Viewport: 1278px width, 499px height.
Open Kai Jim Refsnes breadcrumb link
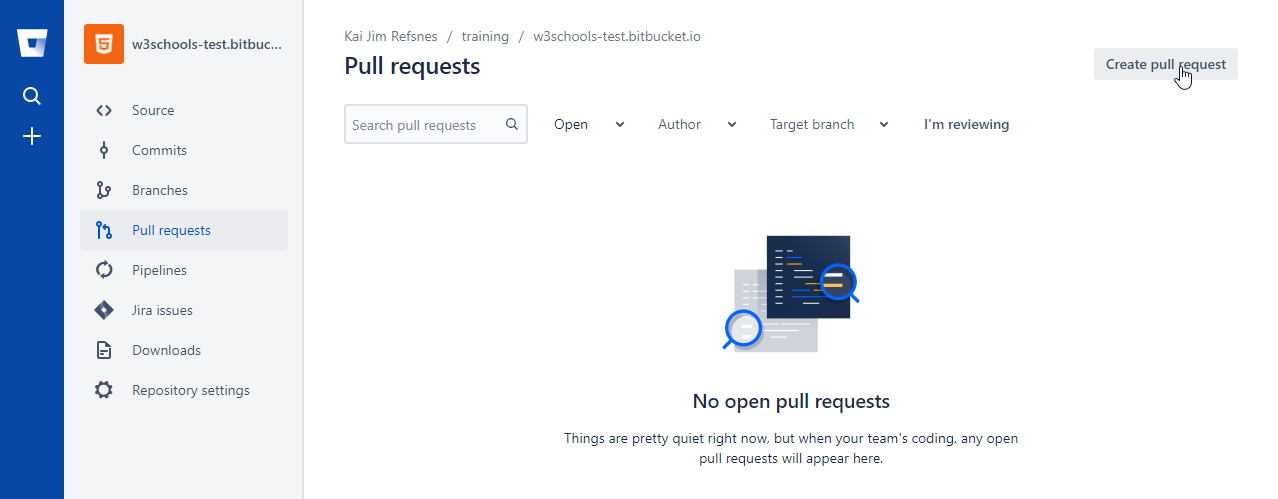[391, 36]
